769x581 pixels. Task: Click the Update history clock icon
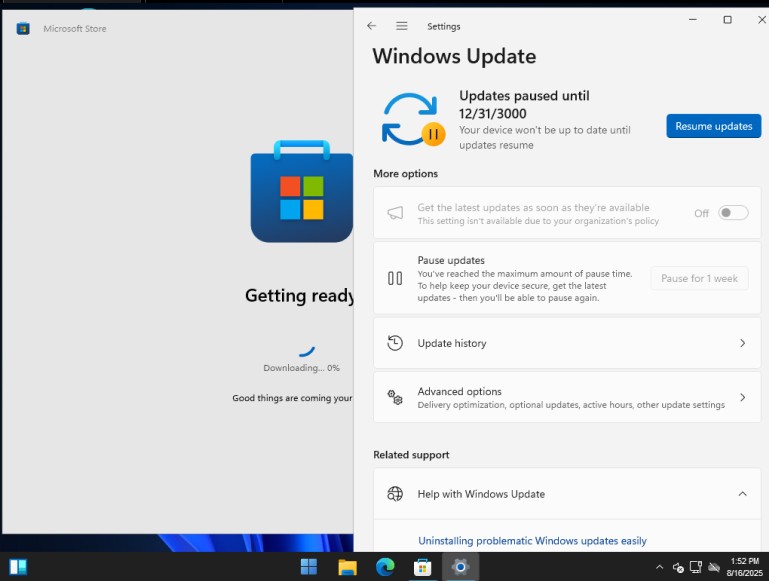pyautogui.click(x=395, y=343)
